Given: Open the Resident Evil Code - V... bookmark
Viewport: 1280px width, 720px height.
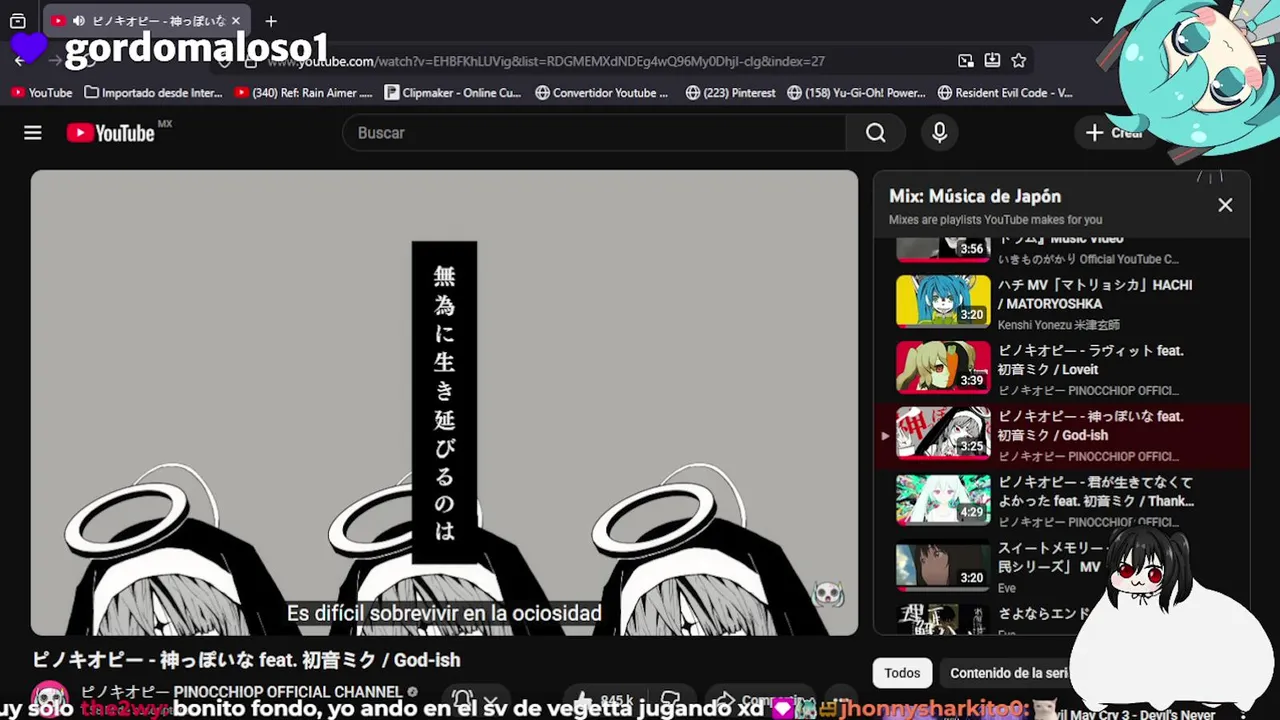Looking at the screenshot, I should click(x=1005, y=92).
